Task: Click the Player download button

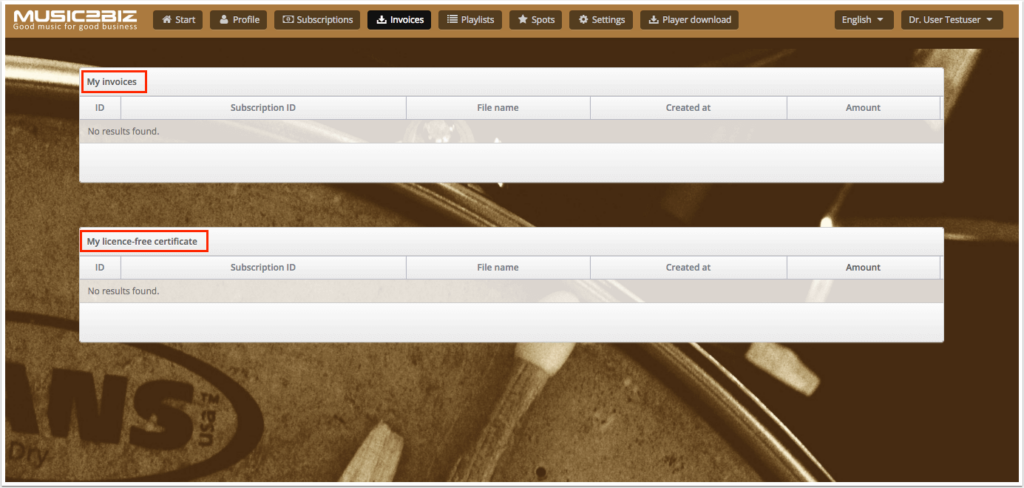Action: (690, 20)
